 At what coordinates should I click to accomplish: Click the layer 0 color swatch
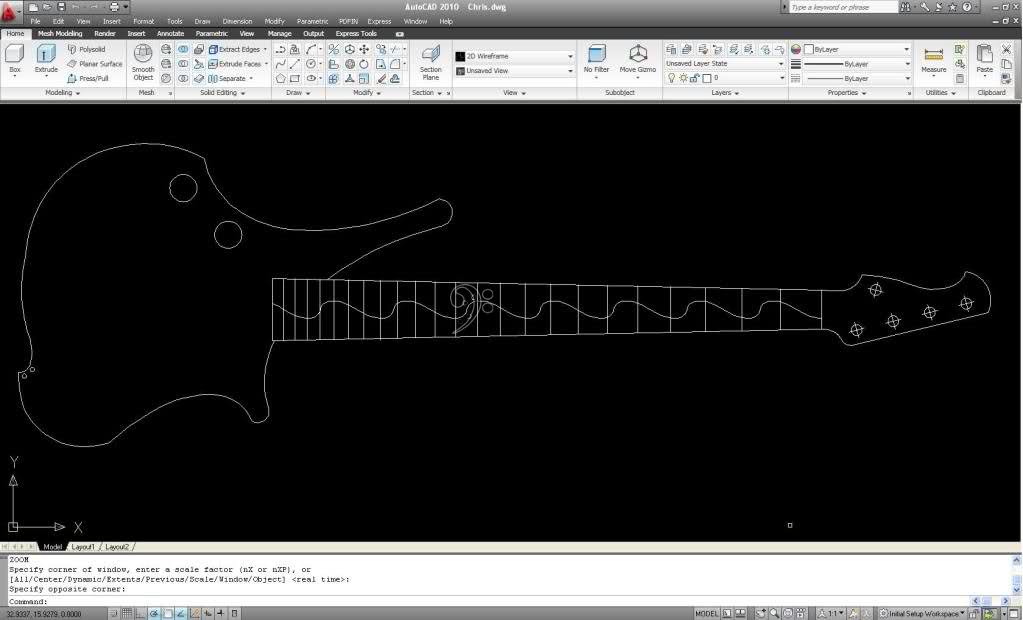[x=707, y=78]
